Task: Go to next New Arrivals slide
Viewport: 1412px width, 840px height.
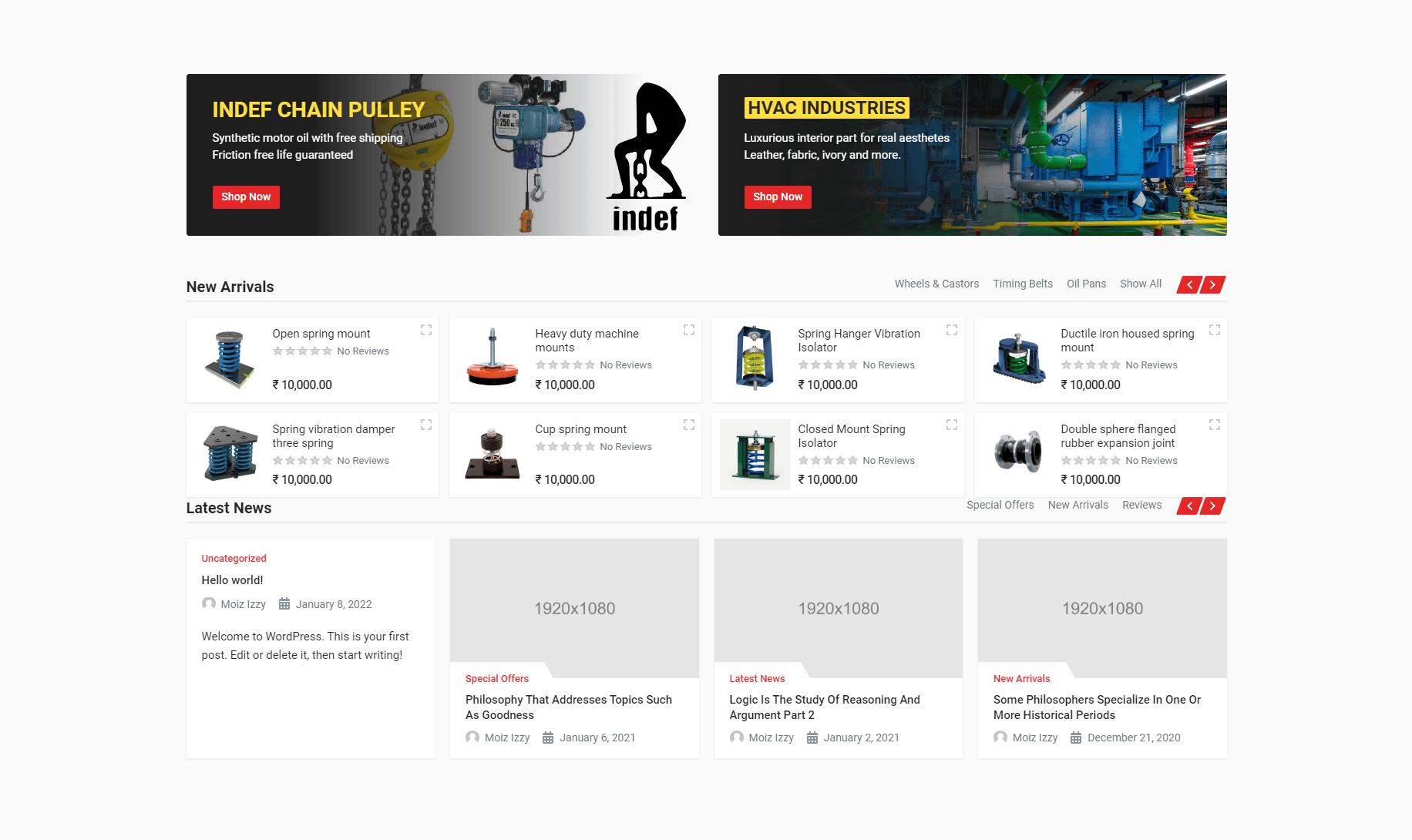Action: [1213, 285]
